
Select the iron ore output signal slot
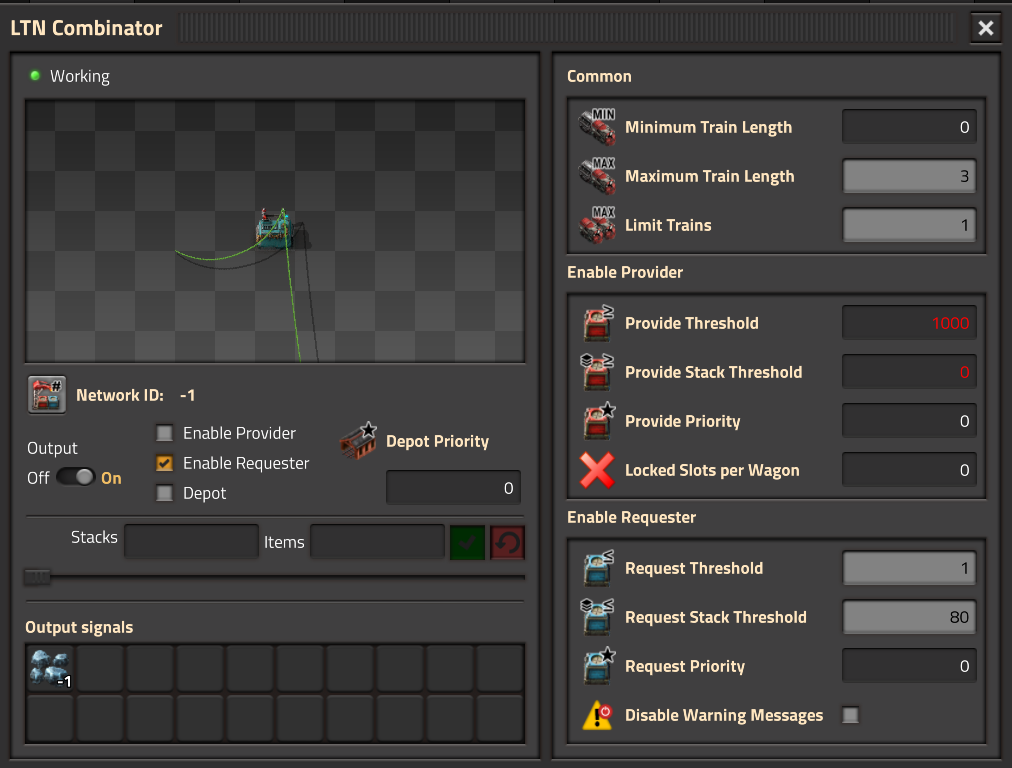click(x=50, y=668)
